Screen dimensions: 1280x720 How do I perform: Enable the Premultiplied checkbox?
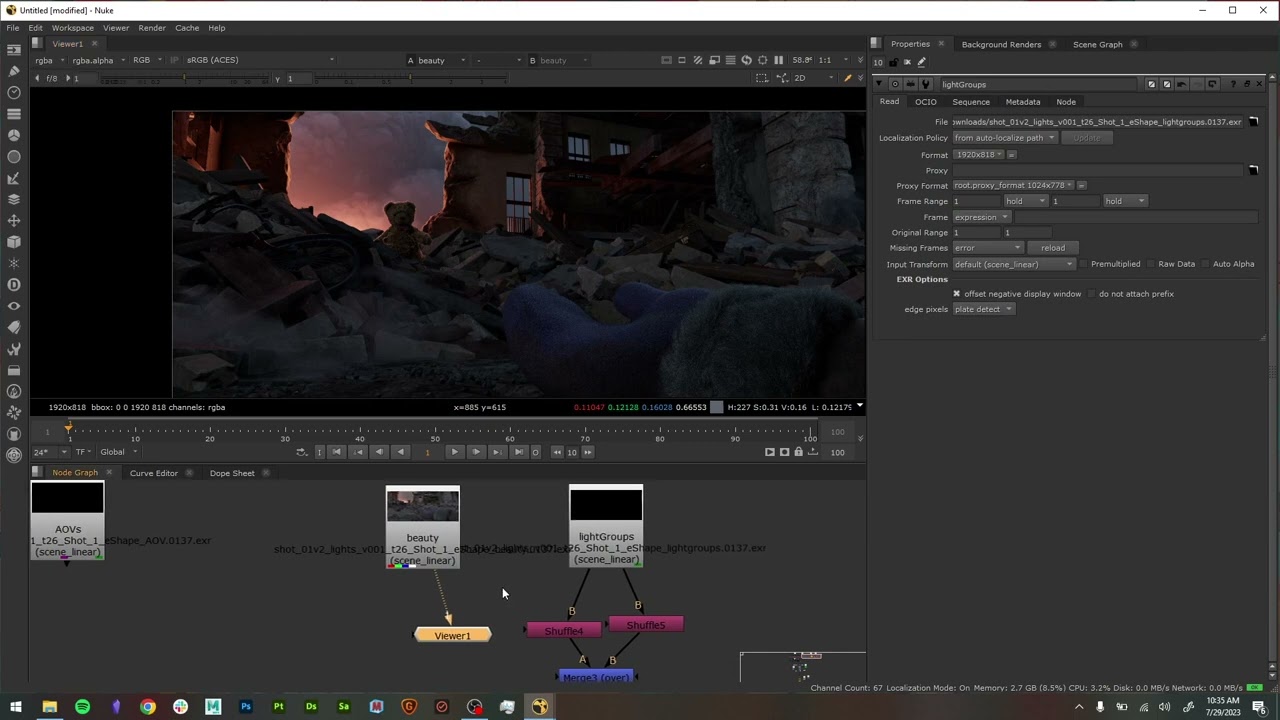pos(1083,264)
